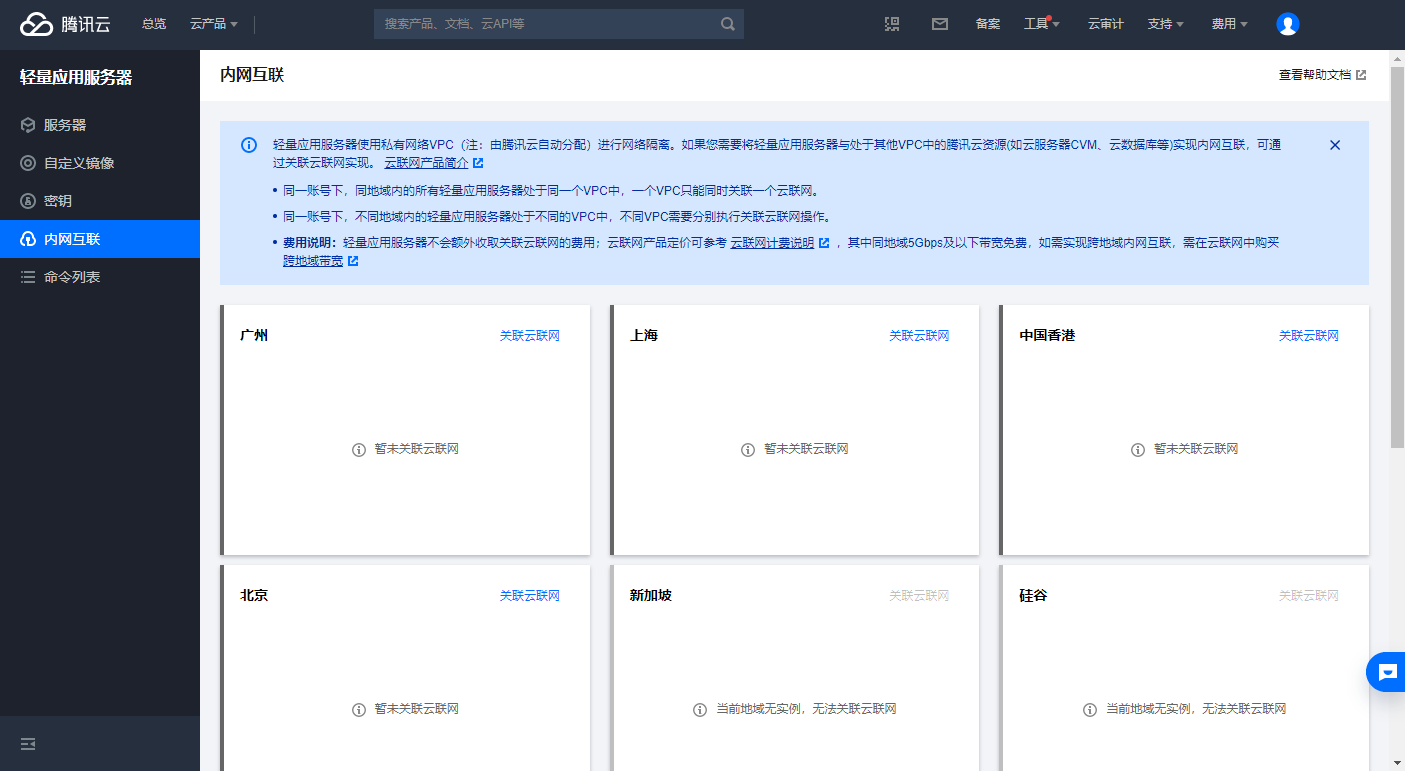Open the QR code scan icon
1405x771 pixels.
pyautogui.click(x=892, y=24)
